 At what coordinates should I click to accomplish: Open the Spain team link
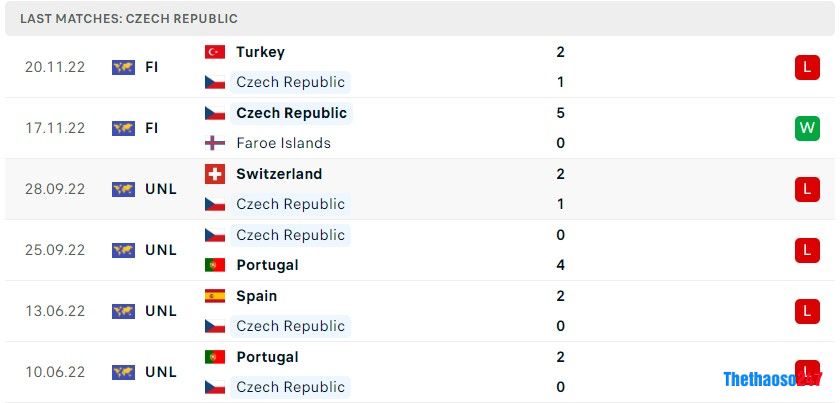pos(257,296)
